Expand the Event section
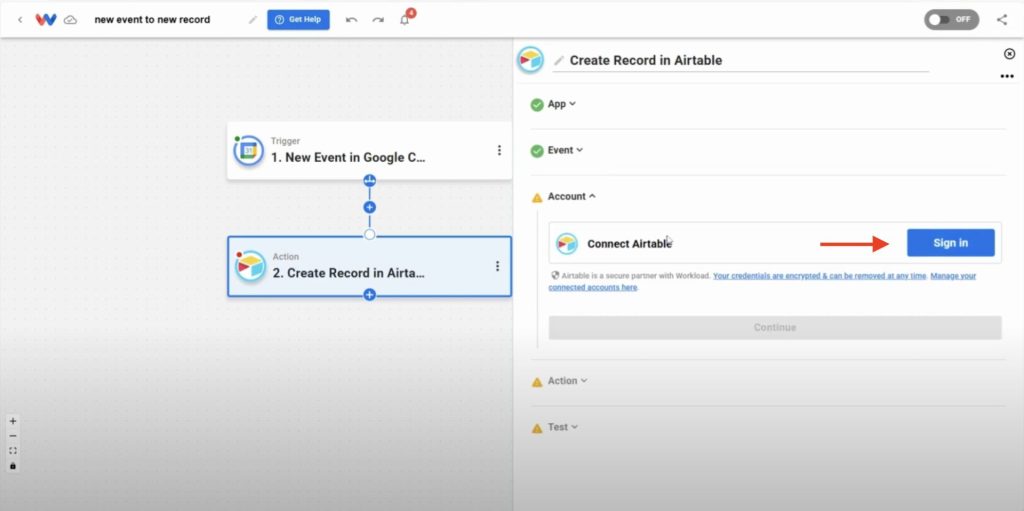The width and height of the screenshot is (1024, 511). point(565,150)
